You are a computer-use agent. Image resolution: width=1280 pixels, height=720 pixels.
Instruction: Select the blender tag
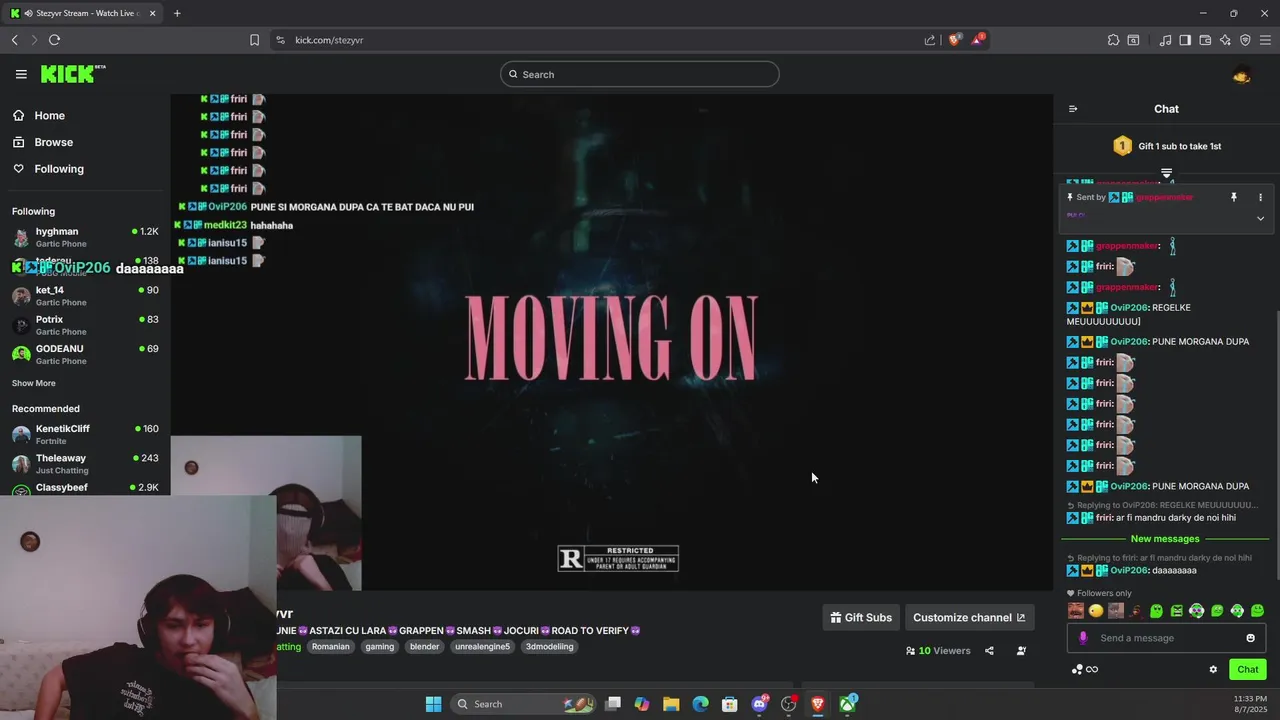pyautogui.click(x=424, y=647)
